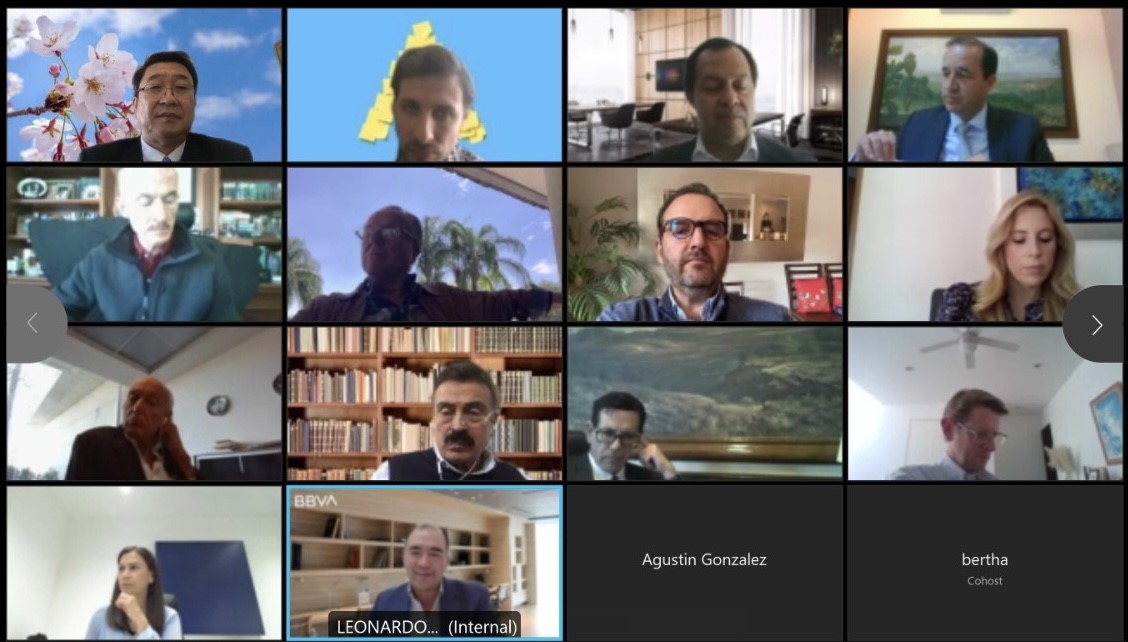This screenshot has width=1128, height=642.
Task: Select the participant with palm trees behind
Action: click(424, 244)
